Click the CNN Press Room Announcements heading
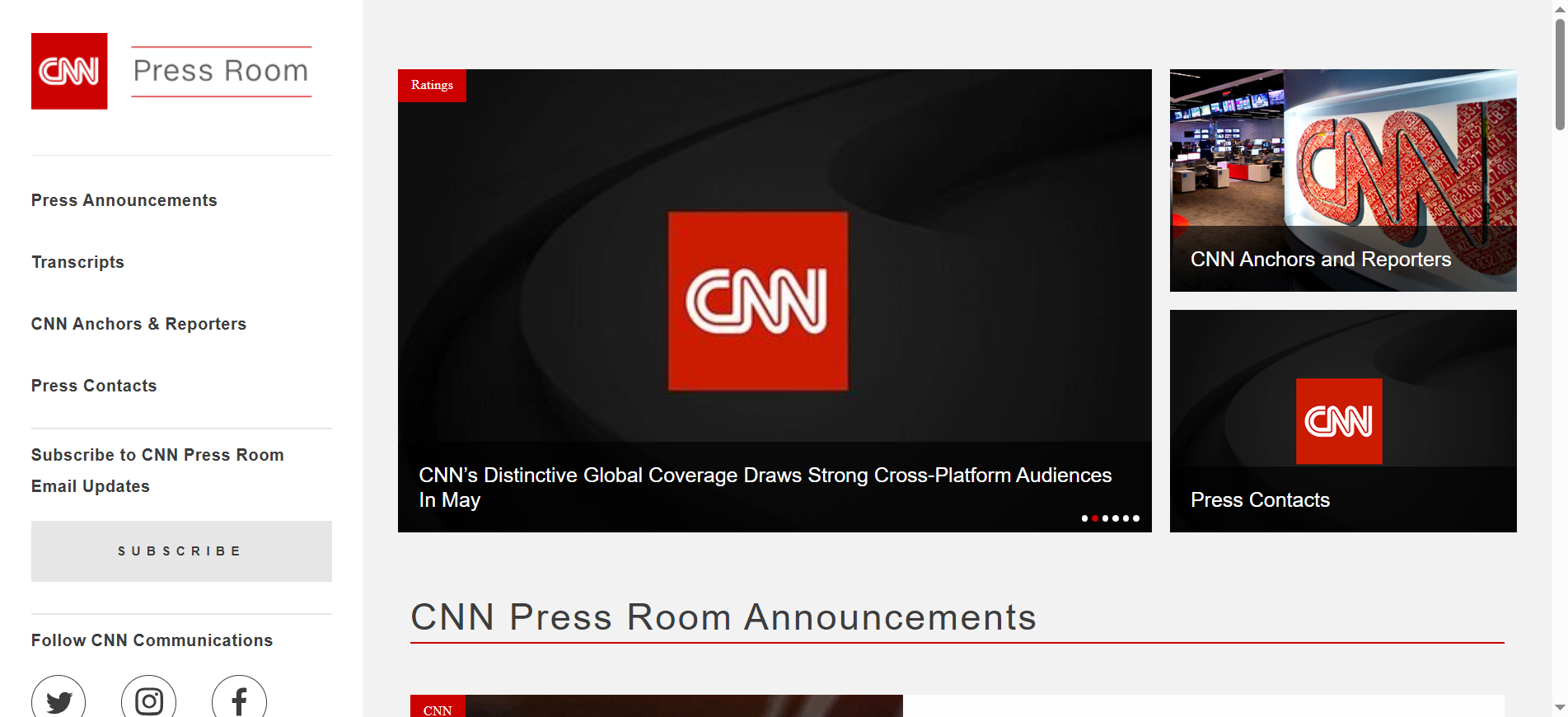This screenshot has width=1568, height=717. (723, 617)
